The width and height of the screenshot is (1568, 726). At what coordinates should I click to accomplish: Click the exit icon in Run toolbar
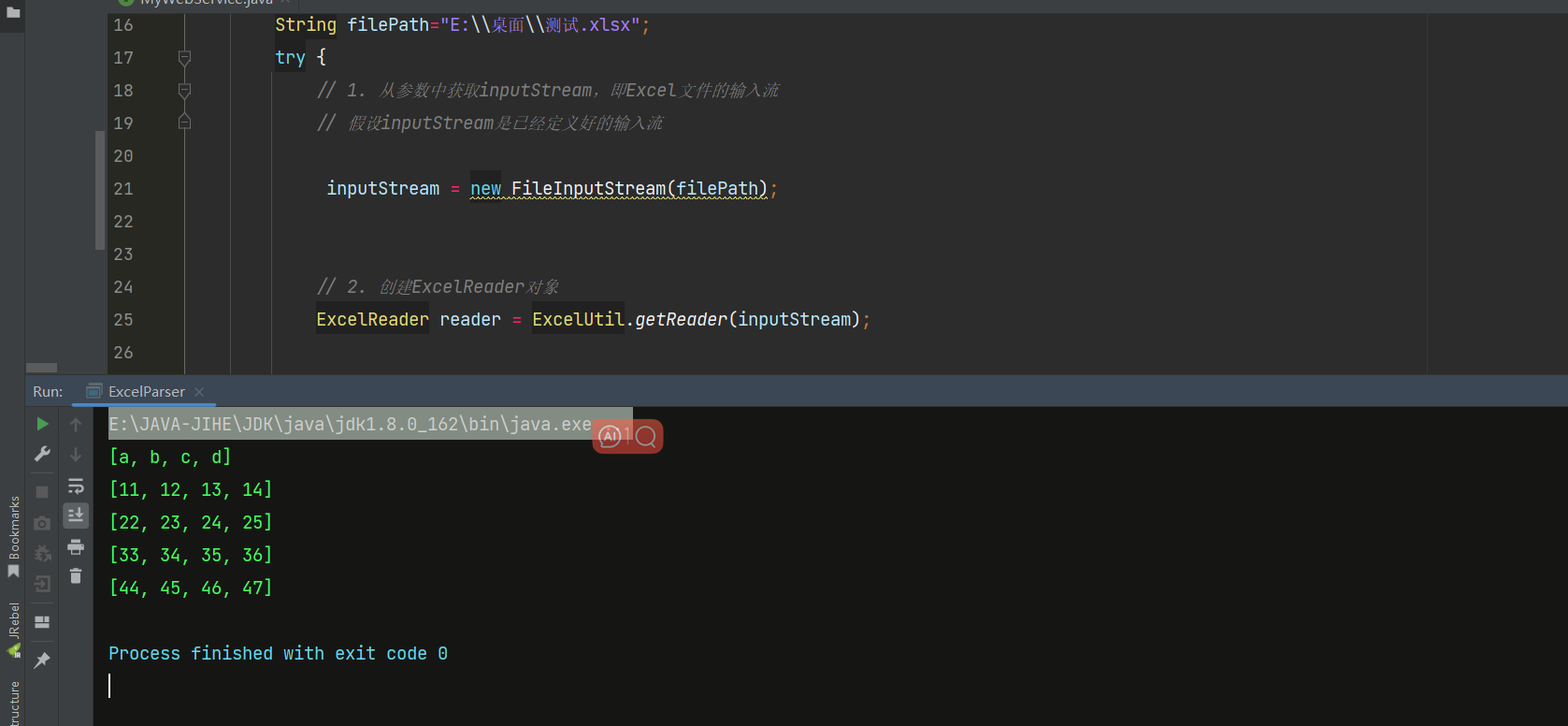click(42, 585)
